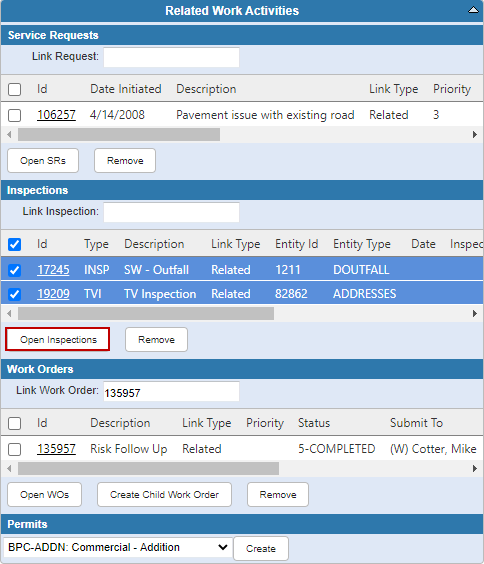484x564 pixels.
Task: Click the Open Inspections button
Action: [58, 339]
